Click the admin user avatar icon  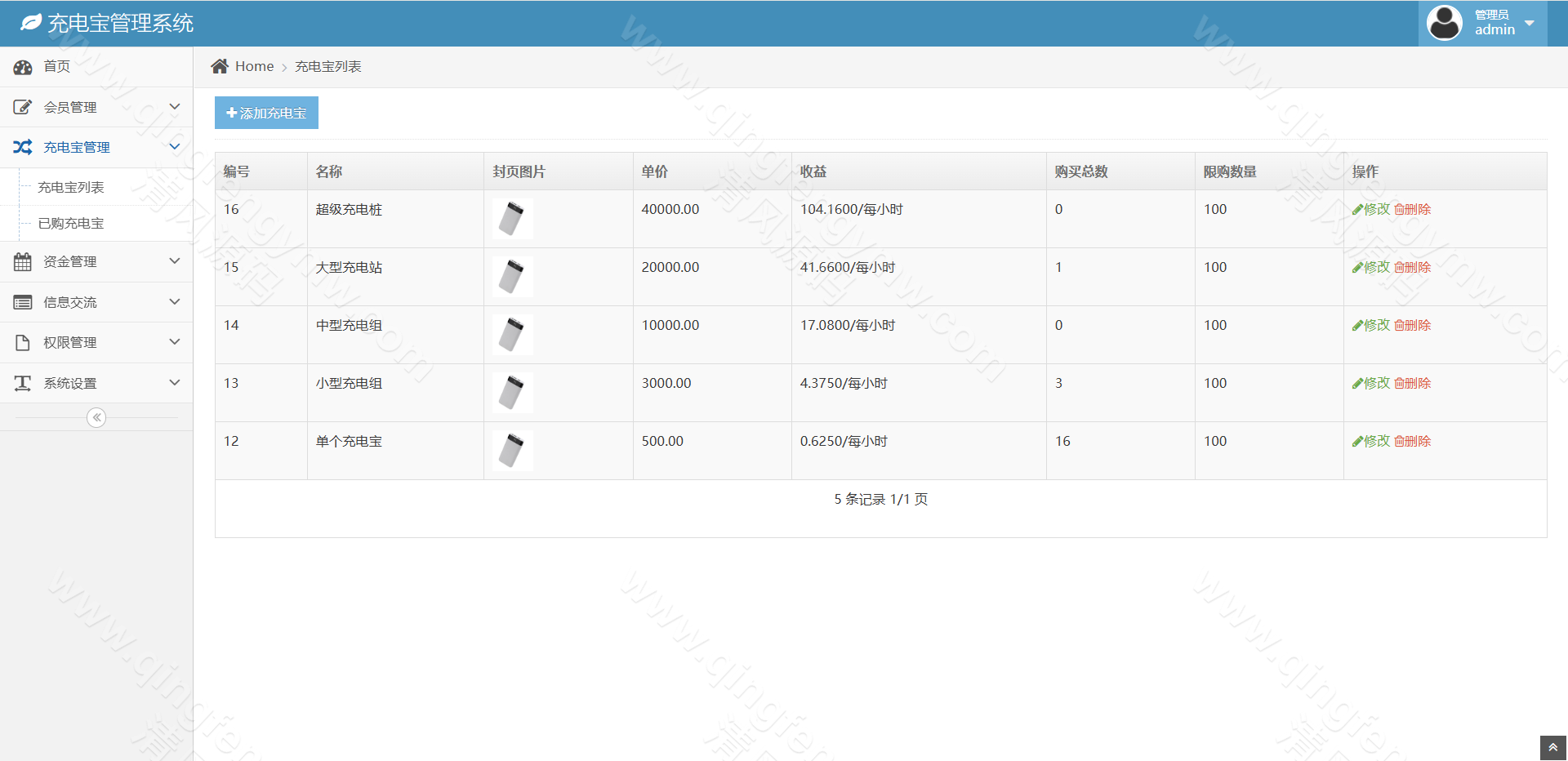[1444, 23]
